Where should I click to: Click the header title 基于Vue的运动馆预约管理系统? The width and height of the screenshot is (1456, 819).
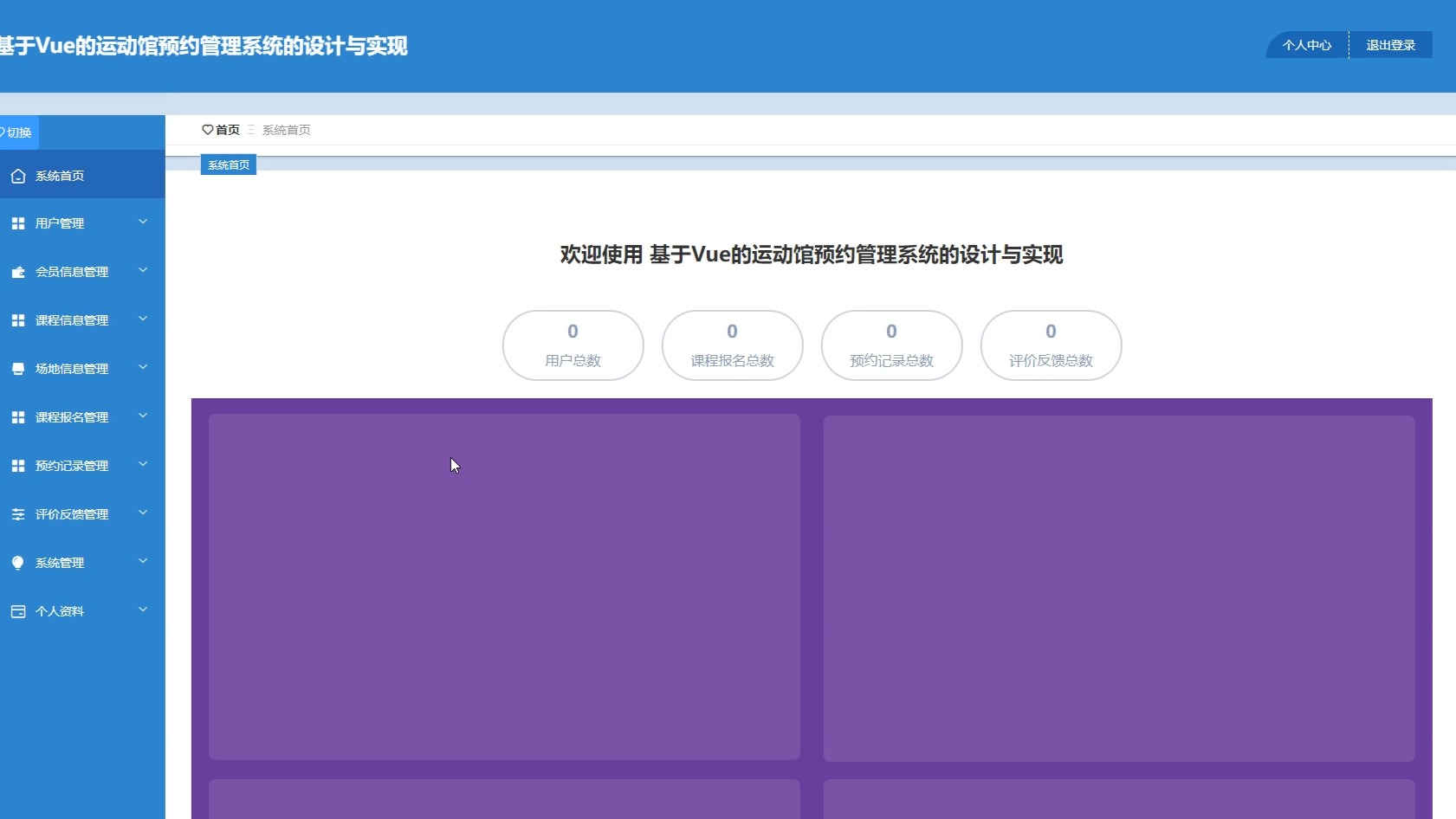204,46
